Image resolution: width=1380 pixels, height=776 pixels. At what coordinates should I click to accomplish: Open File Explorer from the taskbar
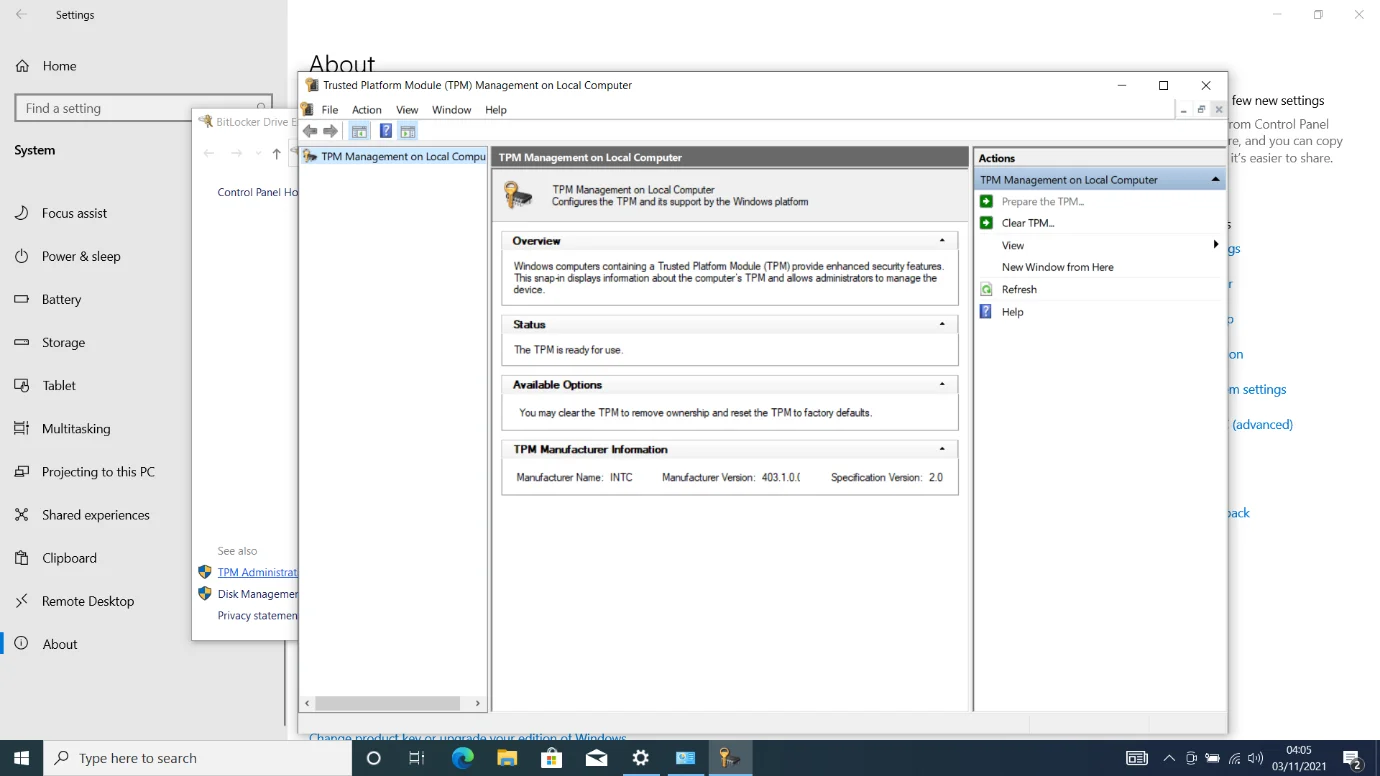tap(507, 758)
